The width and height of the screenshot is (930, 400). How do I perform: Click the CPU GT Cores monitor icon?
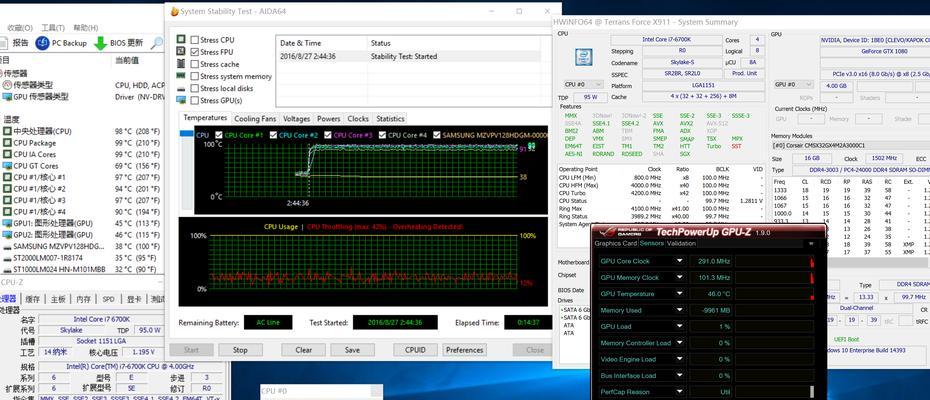[7, 166]
